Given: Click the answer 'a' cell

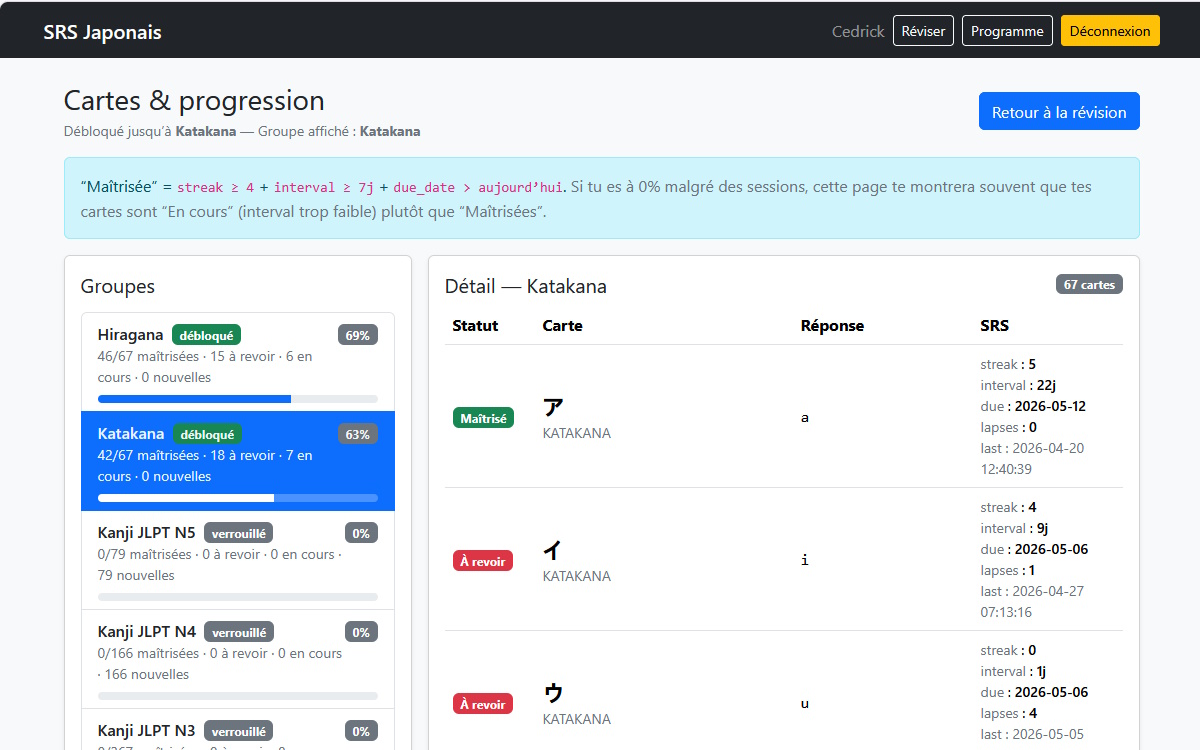Looking at the screenshot, I should point(805,418).
